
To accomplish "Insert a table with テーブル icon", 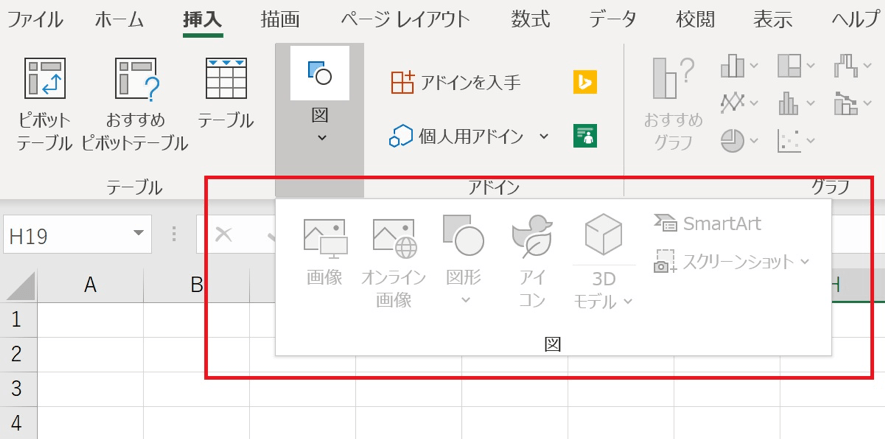I will (x=225, y=80).
